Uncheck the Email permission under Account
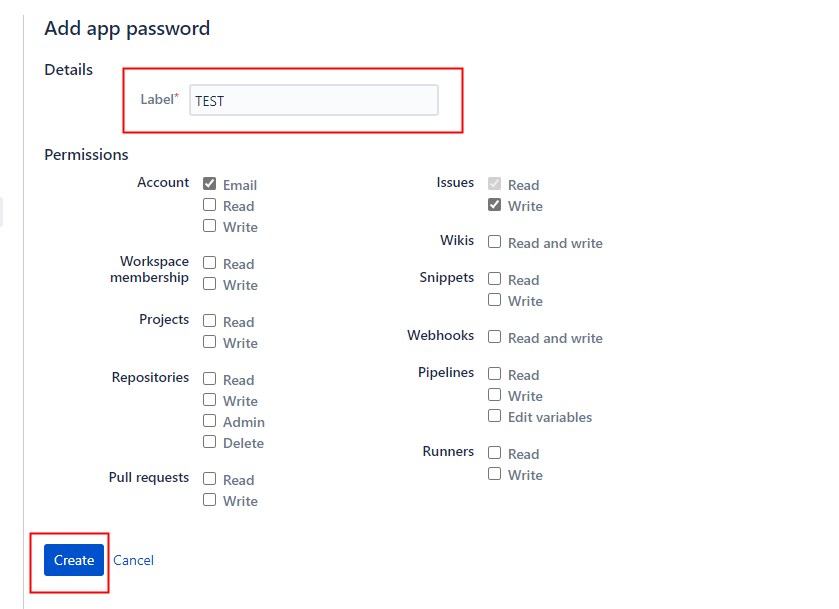This screenshot has height=609, width=839. coord(209,183)
